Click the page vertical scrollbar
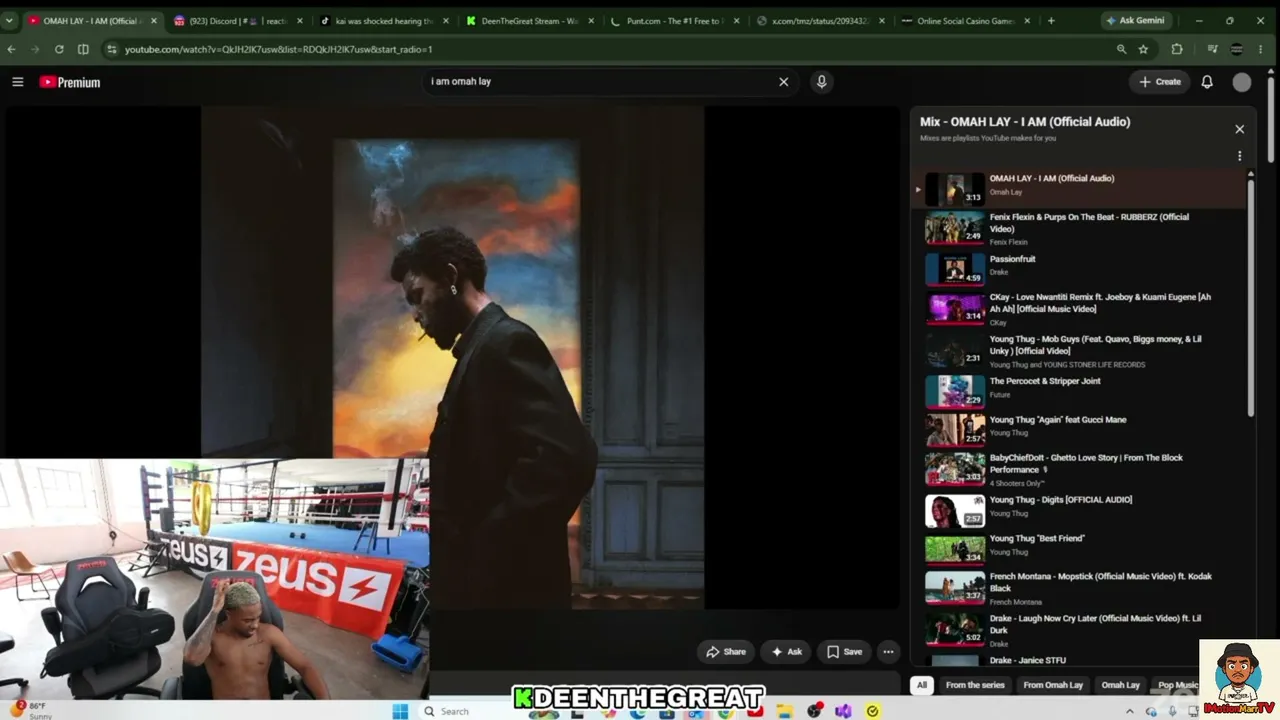Screen dimensions: 1280x720 [x=1272, y=120]
